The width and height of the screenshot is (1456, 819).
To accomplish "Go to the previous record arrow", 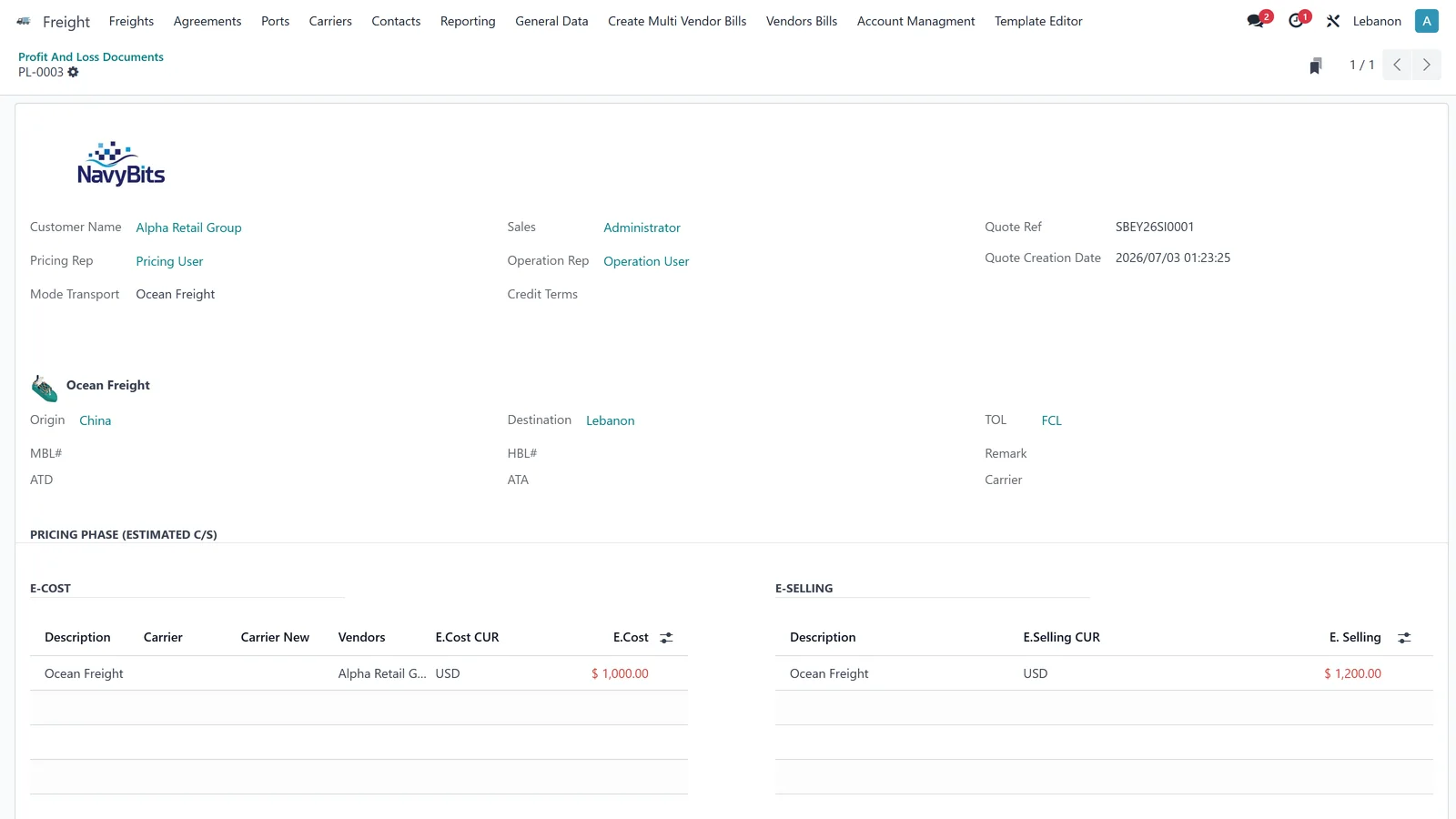I will point(1397,65).
